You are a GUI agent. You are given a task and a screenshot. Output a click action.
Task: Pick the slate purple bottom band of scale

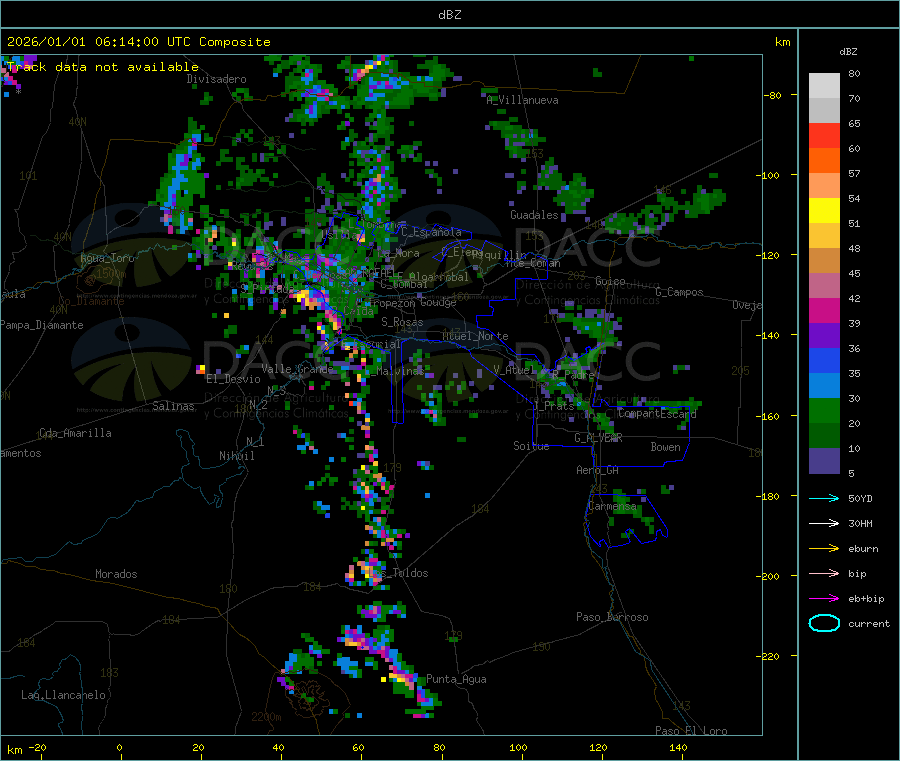[824, 461]
